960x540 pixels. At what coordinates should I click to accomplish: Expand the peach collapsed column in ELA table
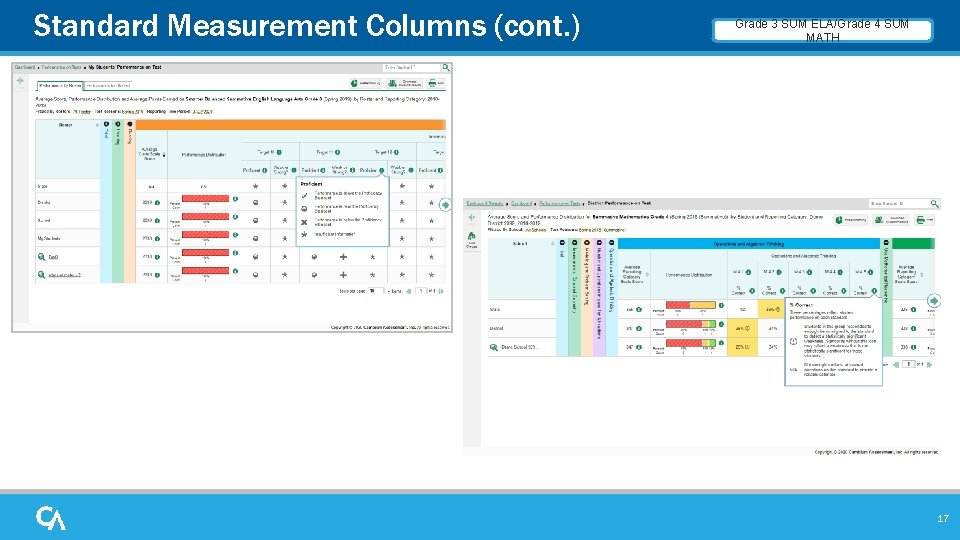[130, 125]
